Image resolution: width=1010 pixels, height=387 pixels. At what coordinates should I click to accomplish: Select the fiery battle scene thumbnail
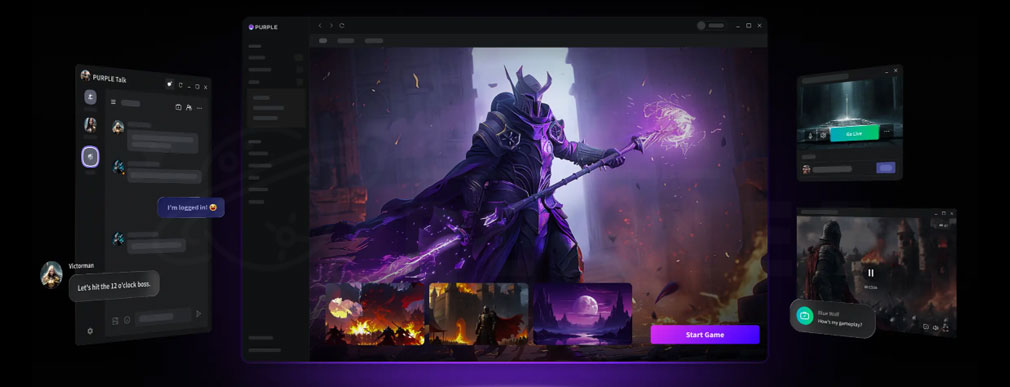[375, 314]
